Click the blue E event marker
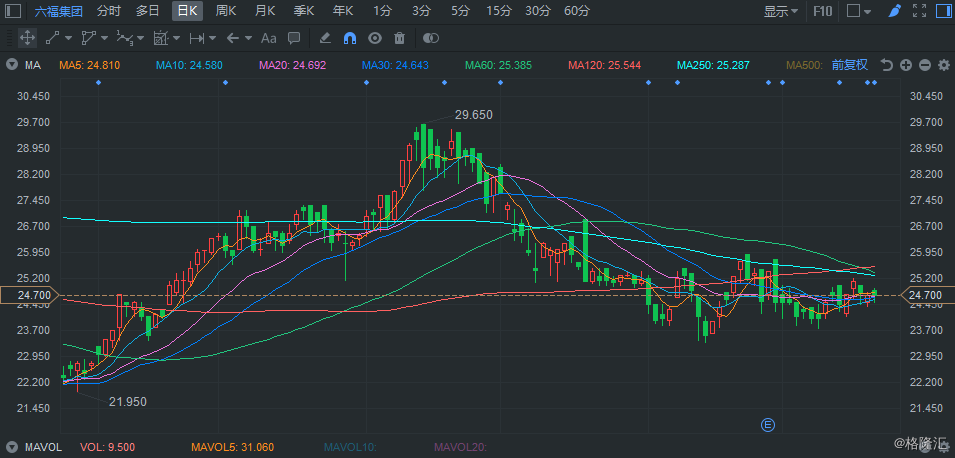 point(767,425)
